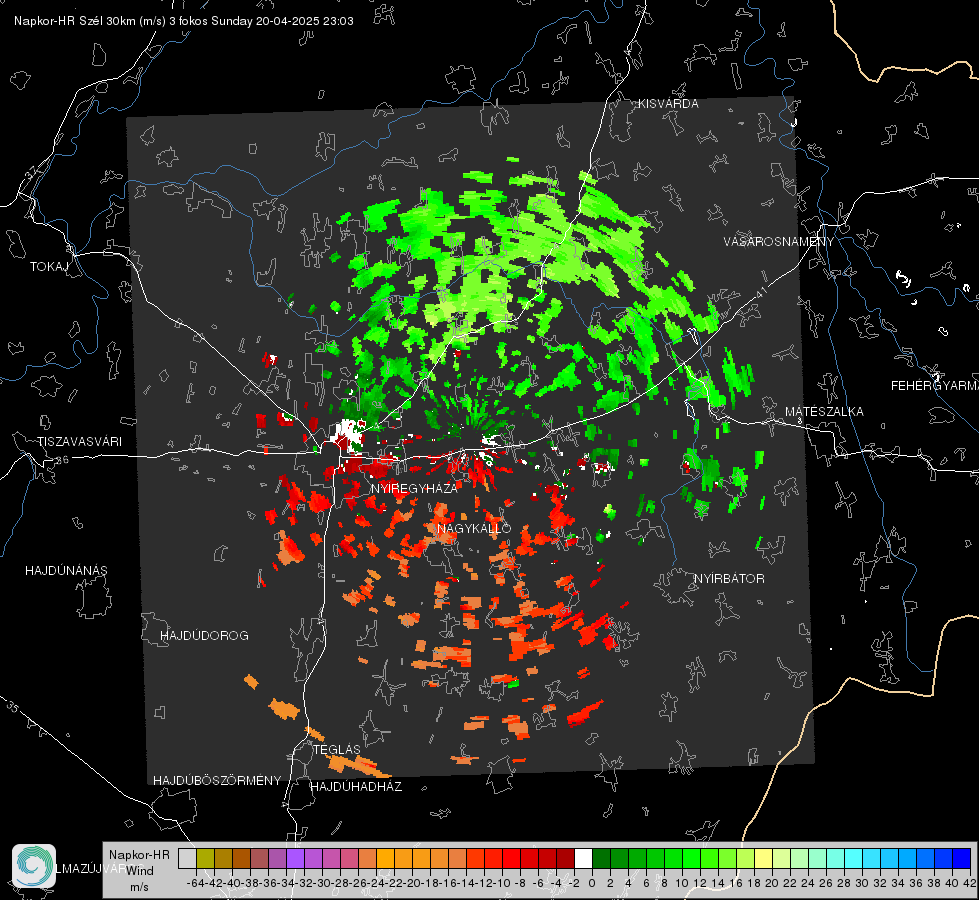
Task: Click road number 41 on map
Action: [x=760, y=291]
